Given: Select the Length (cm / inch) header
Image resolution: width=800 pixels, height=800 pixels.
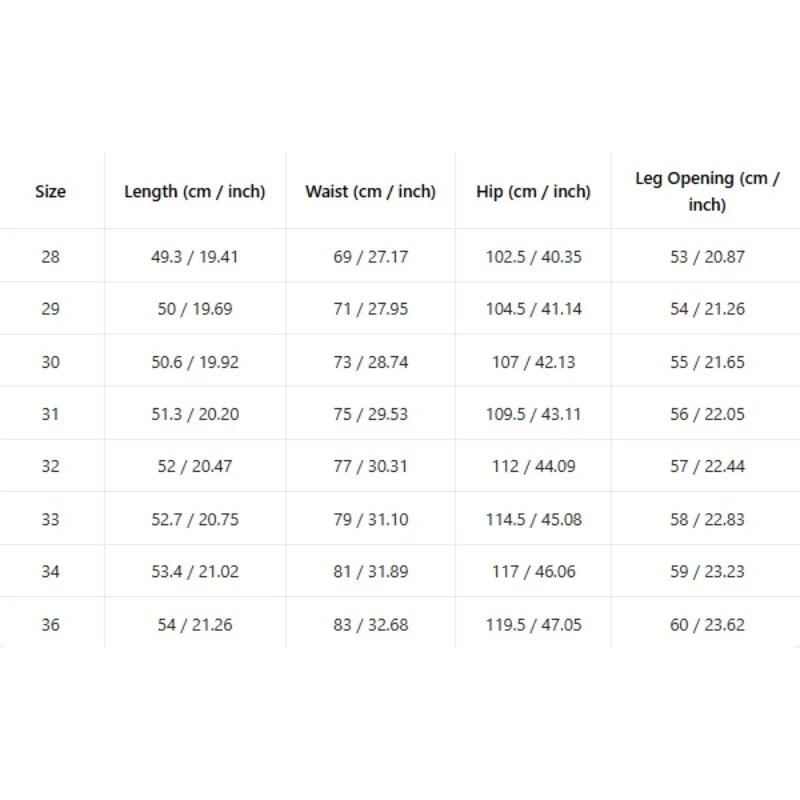Looking at the screenshot, I should point(195,191).
